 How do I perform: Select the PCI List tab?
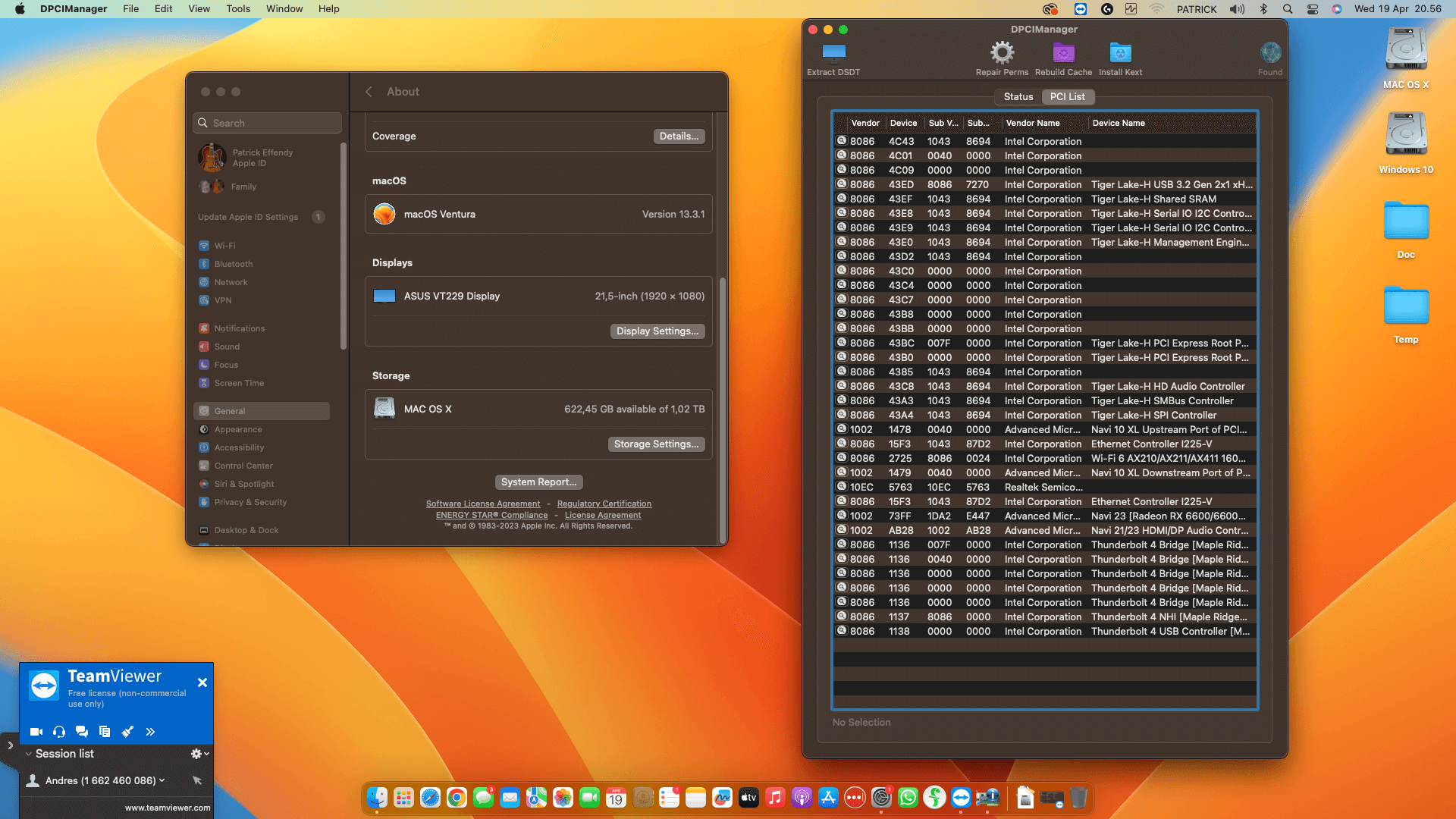pos(1067,96)
